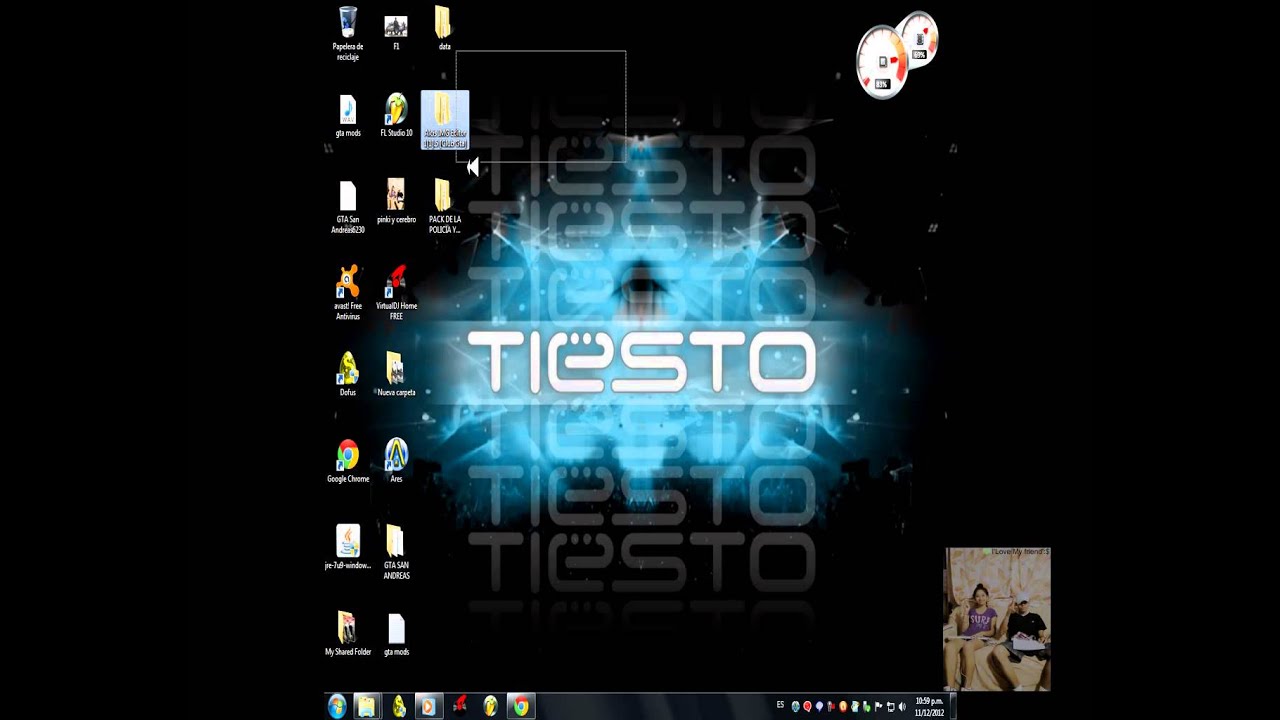
Task: Open Action Center flag in tray
Action: tap(878, 707)
